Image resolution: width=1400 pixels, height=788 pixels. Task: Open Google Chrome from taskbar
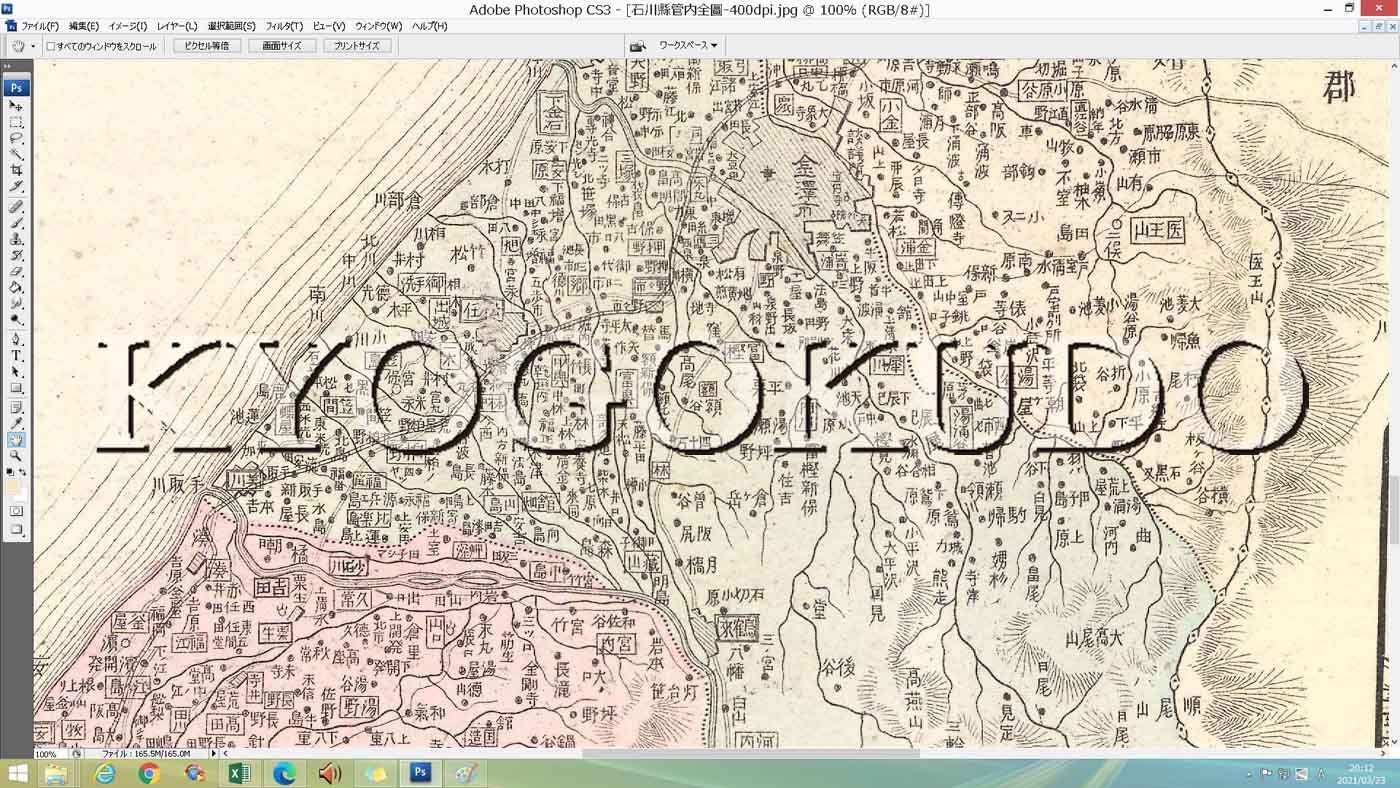click(x=149, y=773)
